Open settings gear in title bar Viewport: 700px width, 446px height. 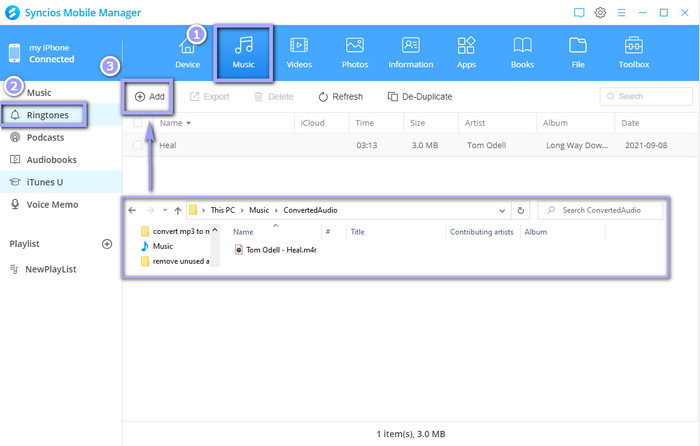(600, 13)
